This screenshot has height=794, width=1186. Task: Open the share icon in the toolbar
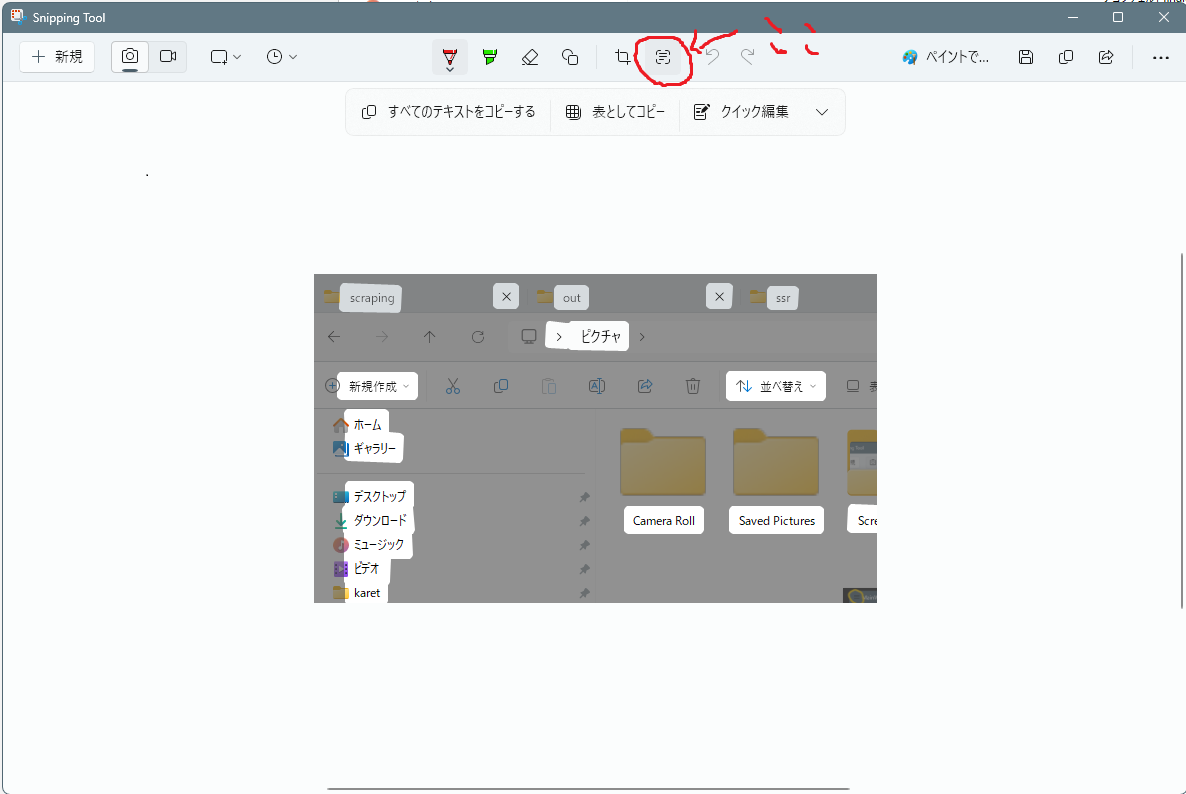coord(1106,57)
